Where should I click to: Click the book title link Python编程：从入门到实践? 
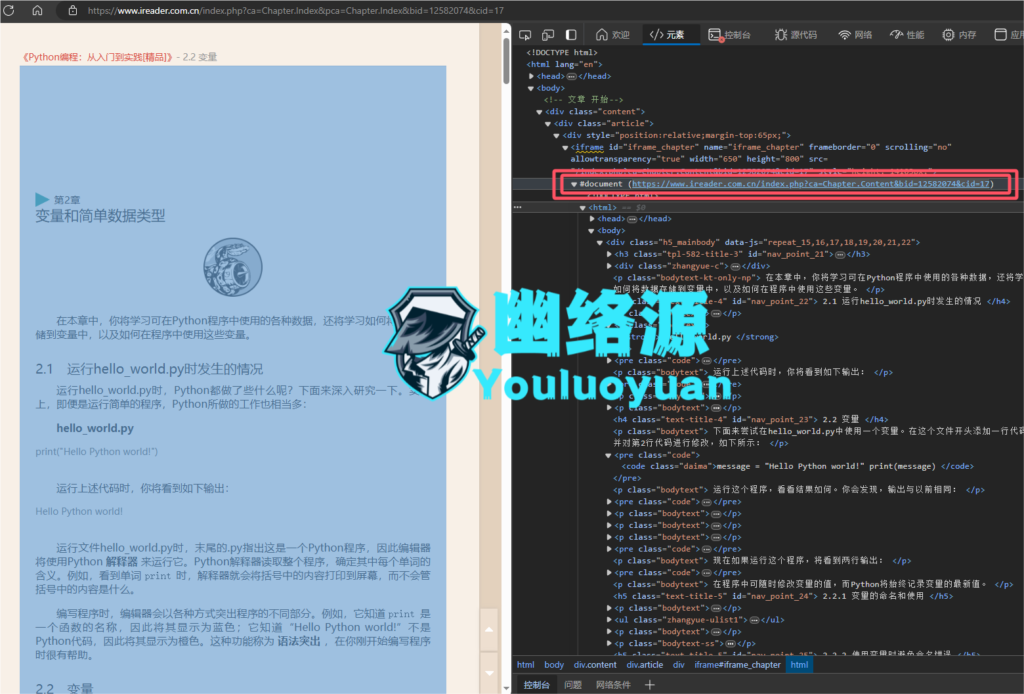coord(97,57)
